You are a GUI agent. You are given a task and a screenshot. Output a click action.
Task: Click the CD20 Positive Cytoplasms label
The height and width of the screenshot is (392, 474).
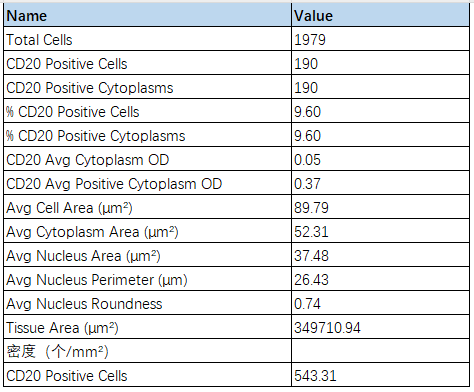click(90, 88)
